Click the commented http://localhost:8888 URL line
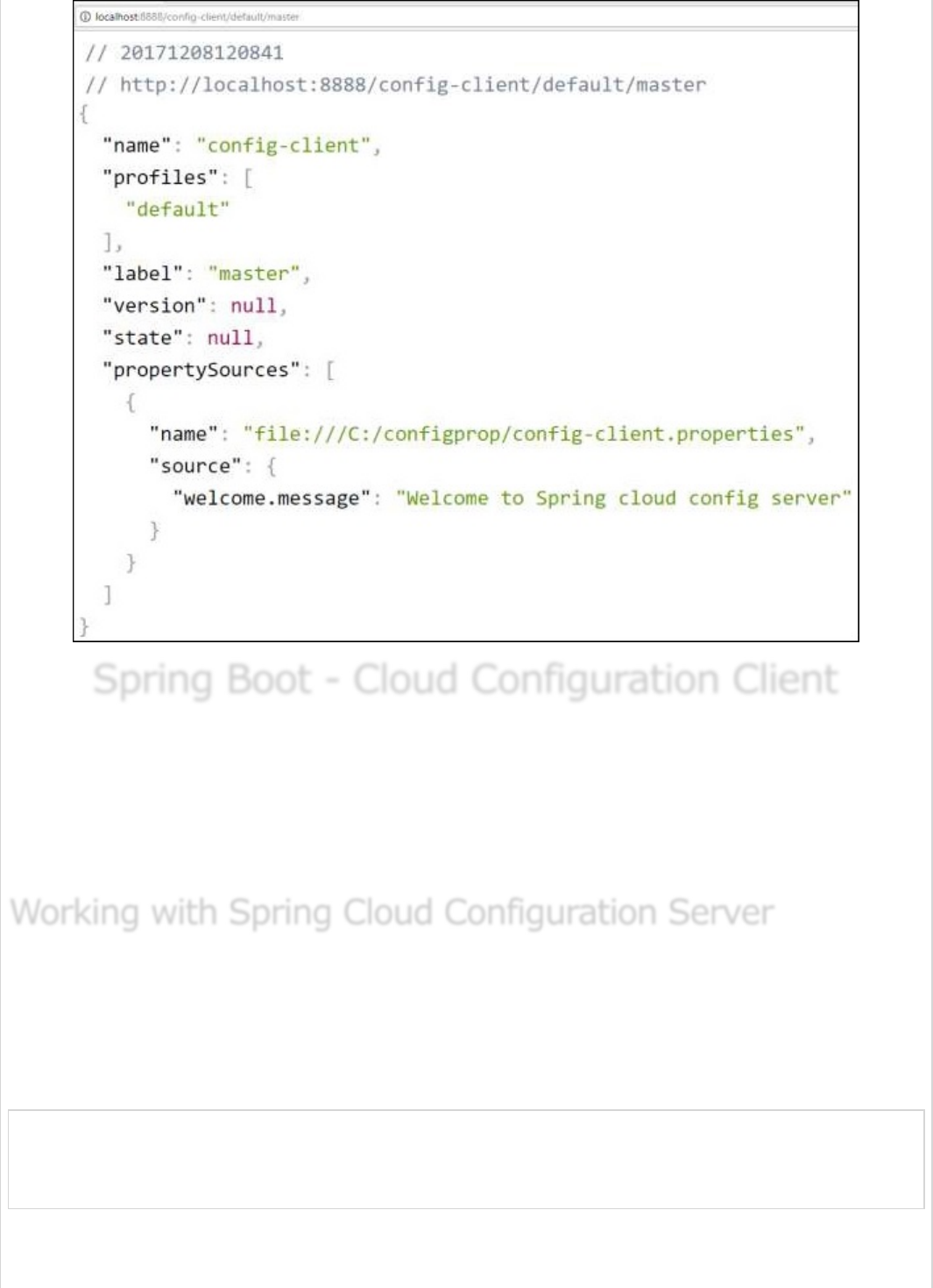Viewport: 933px width, 1288px height. click(x=395, y=85)
